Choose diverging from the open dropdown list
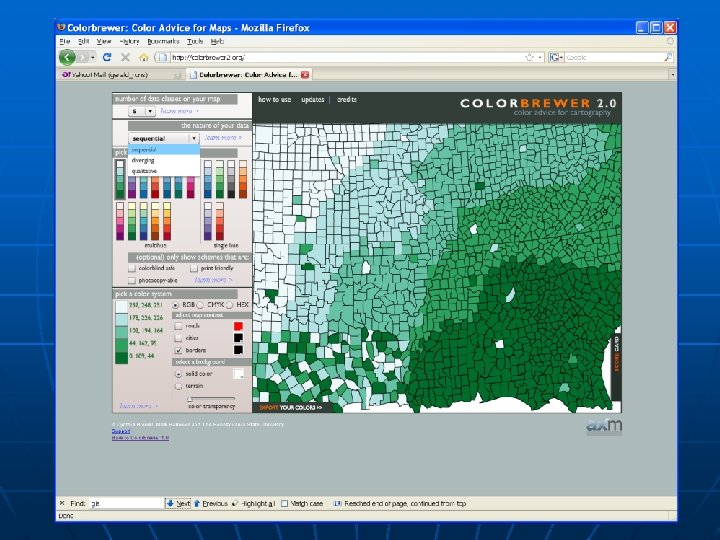Screen dimensions: 720x540 pos(164,160)
